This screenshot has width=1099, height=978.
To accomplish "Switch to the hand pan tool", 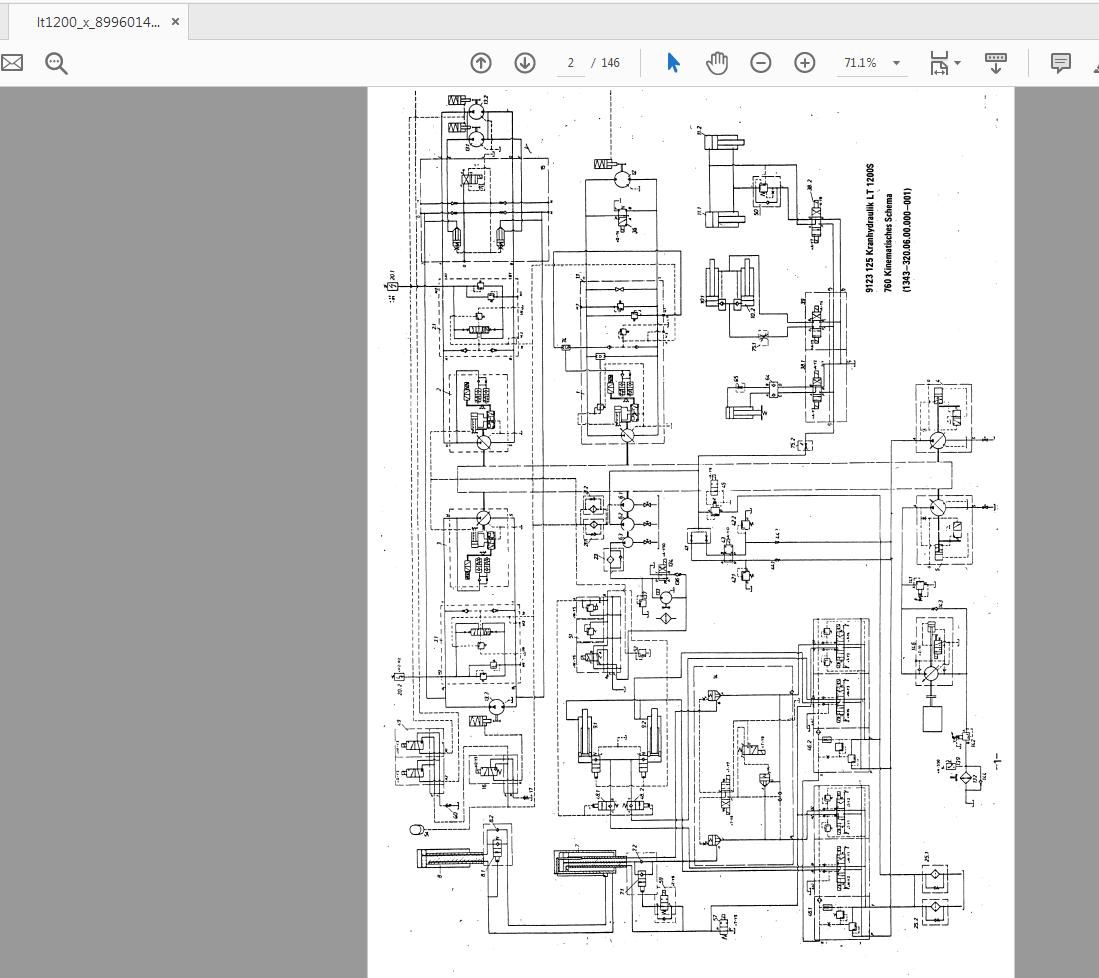I will (717, 63).
